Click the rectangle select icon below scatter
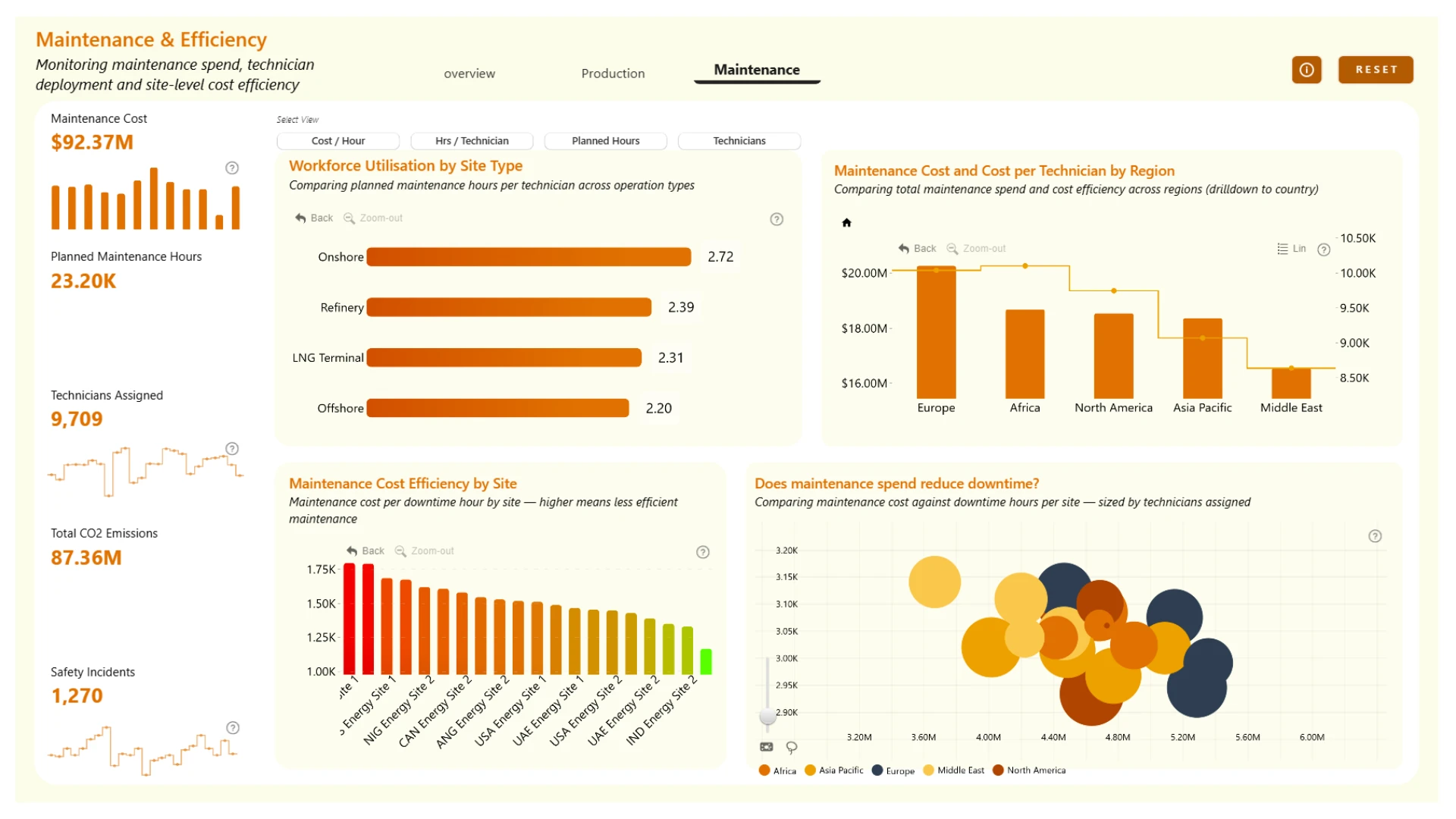1456x819 pixels. [767, 747]
